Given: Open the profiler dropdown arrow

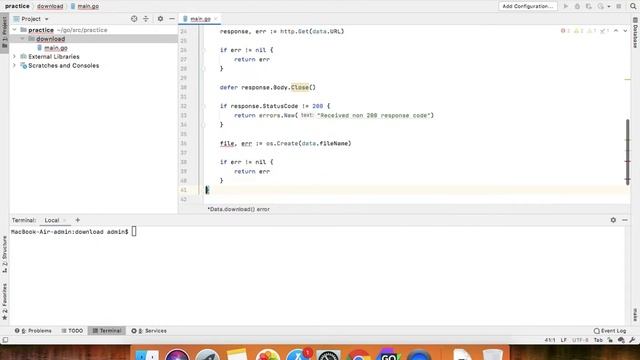Looking at the screenshot, I should tap(609, 7).
